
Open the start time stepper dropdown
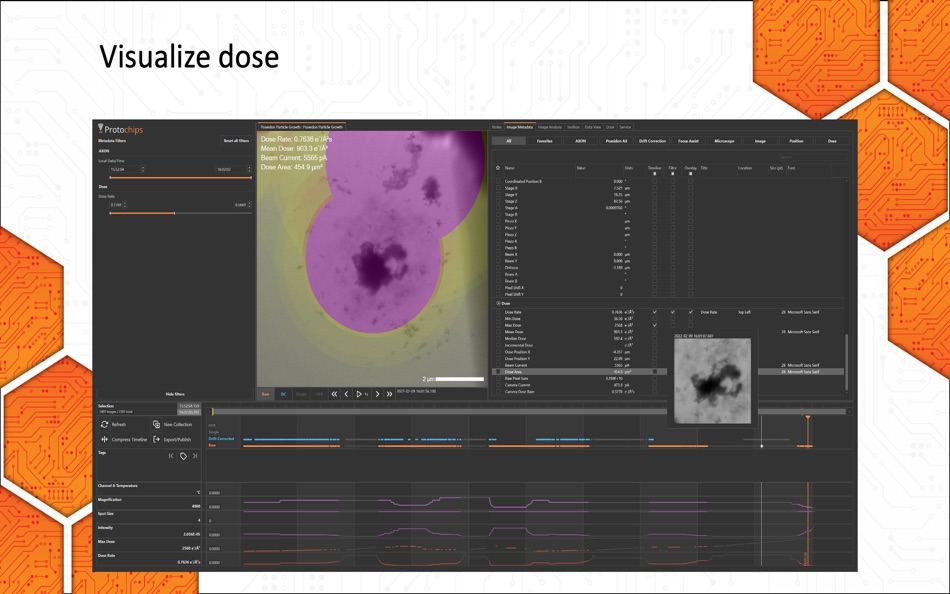(x=143, y=169)
